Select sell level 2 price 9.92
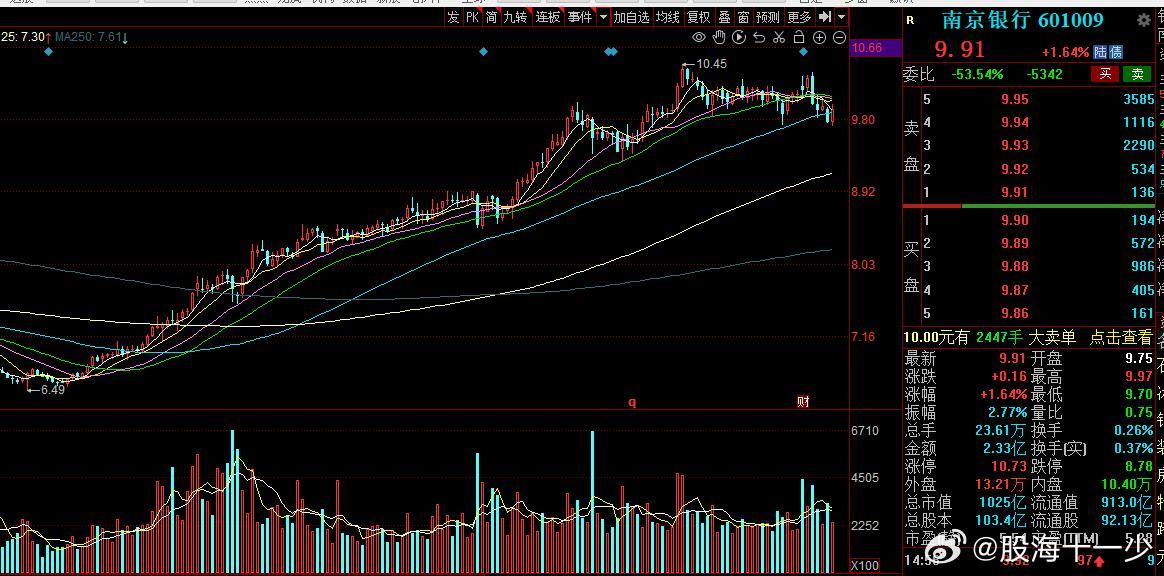The height and width of the screenshot is (576, 1164). [1015, 168]
